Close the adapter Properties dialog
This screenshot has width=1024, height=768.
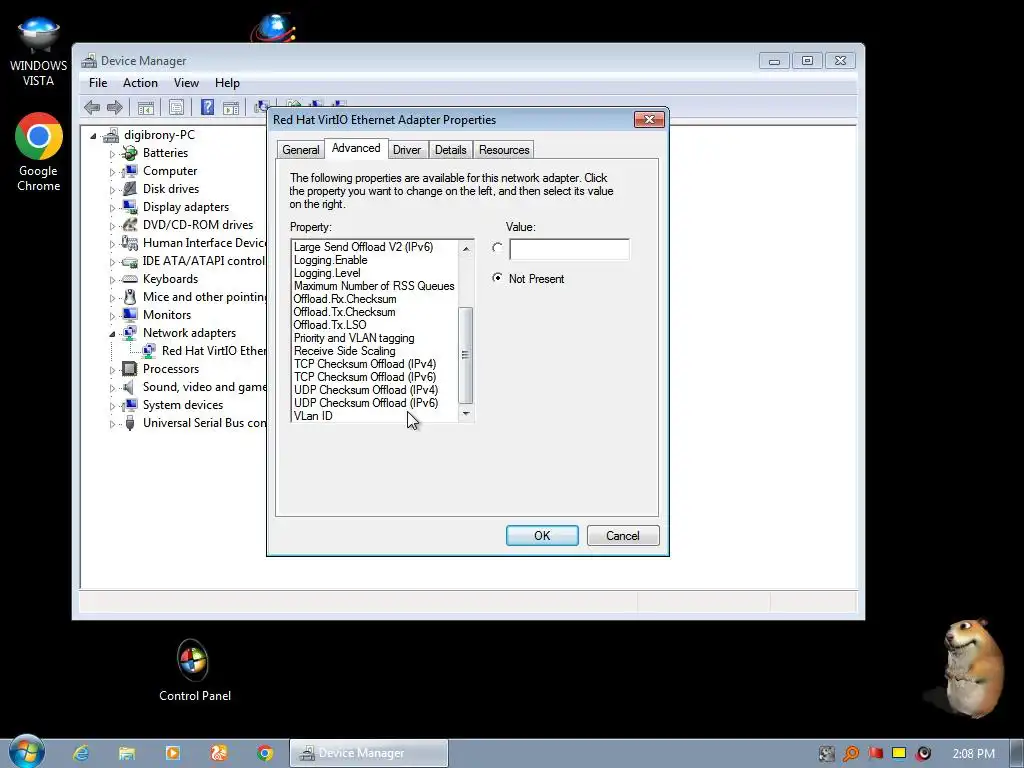pyautogui.click(x=649, y=120)
